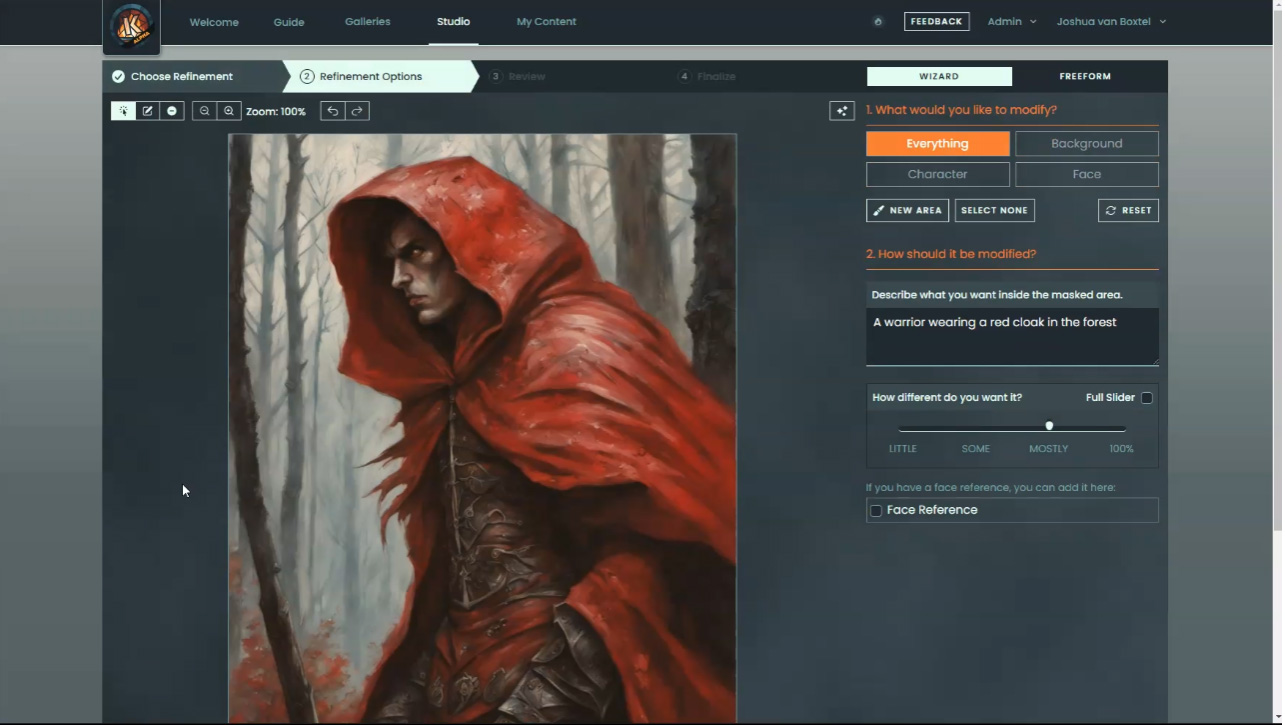Image resolution: width=1285 pixels, height=725 pixels.
Task: Redo the last action
Action: 357,111
